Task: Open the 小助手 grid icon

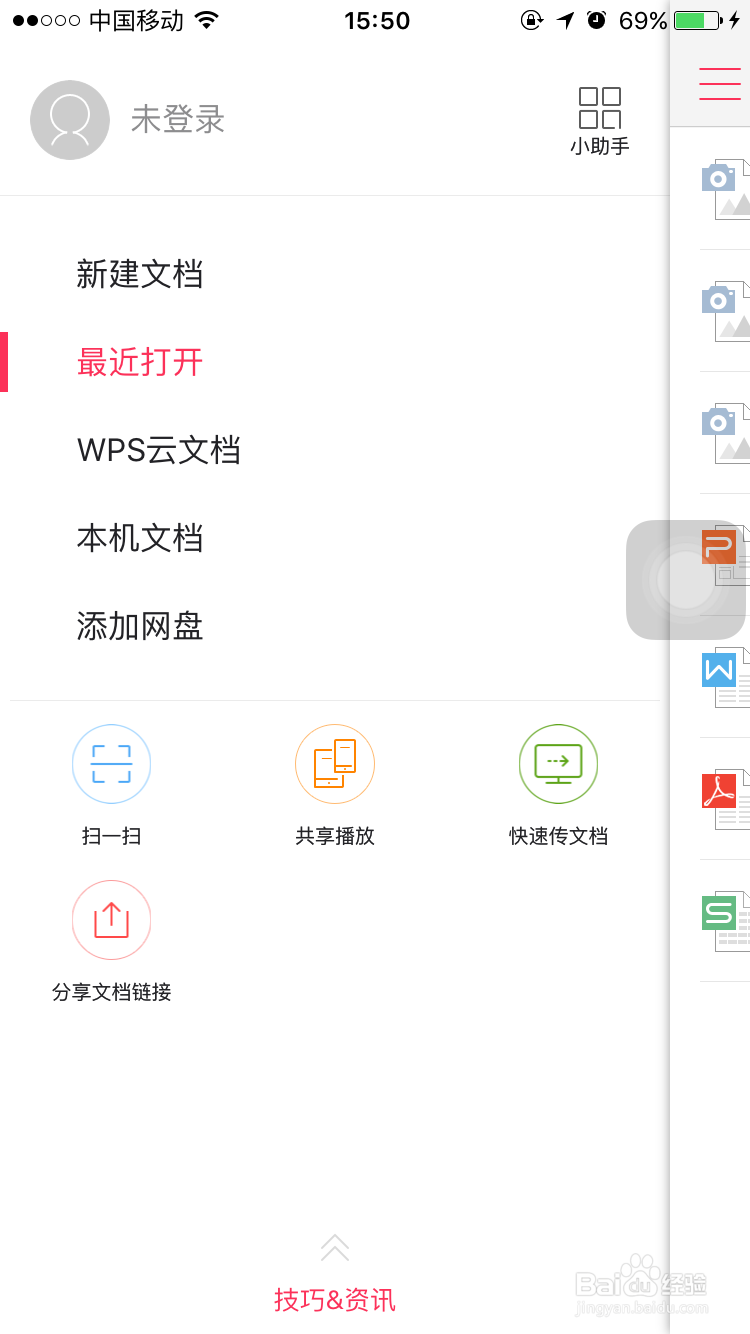Action: [600, 108]
